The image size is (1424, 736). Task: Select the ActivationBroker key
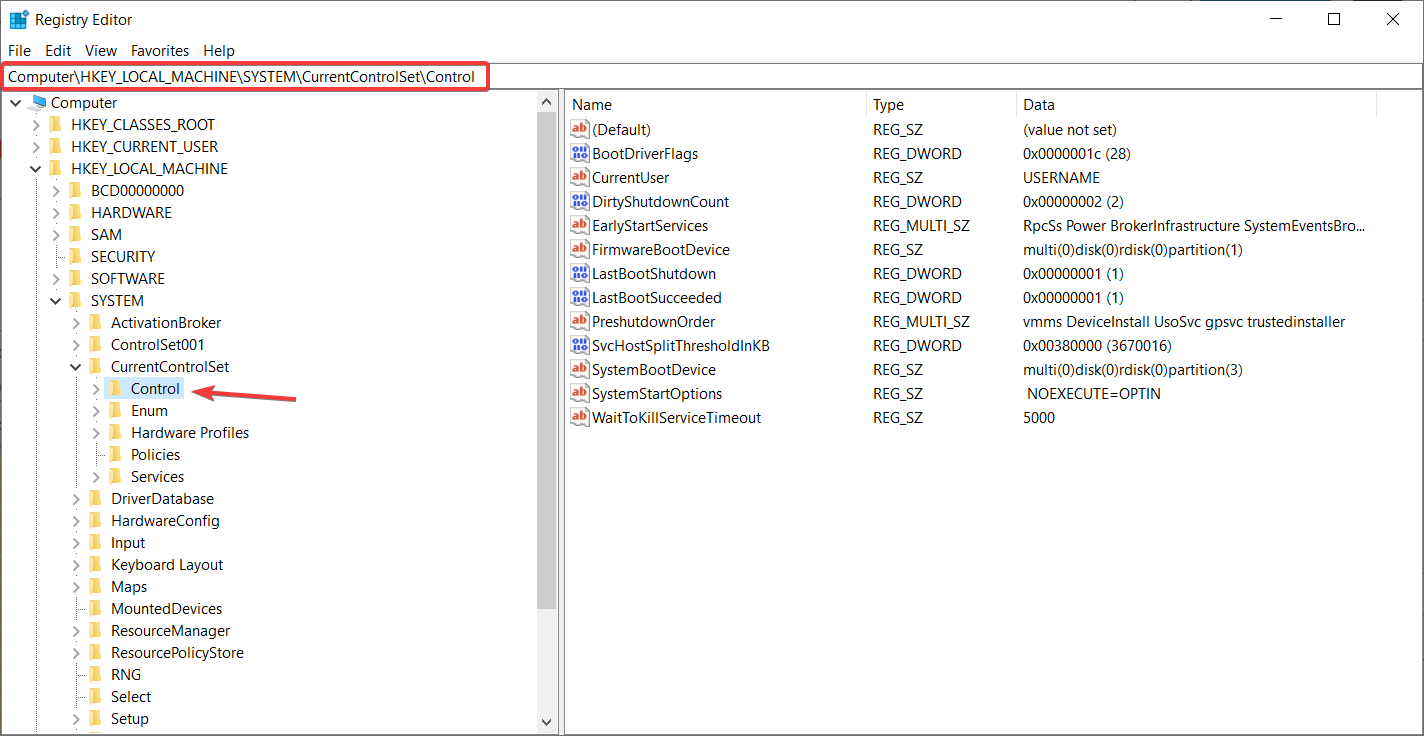(166, 322)
